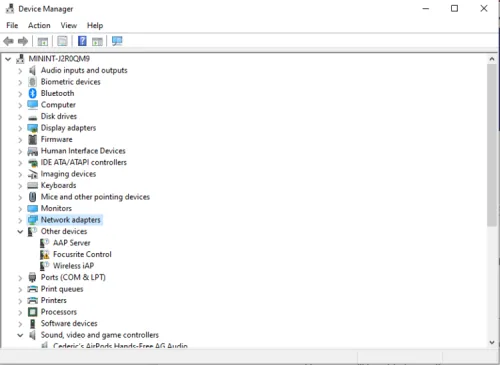Viewport: 500px width, 365px height.
Task: Open the Action menu
Action: pyautogui.click(x=39, y=25)
